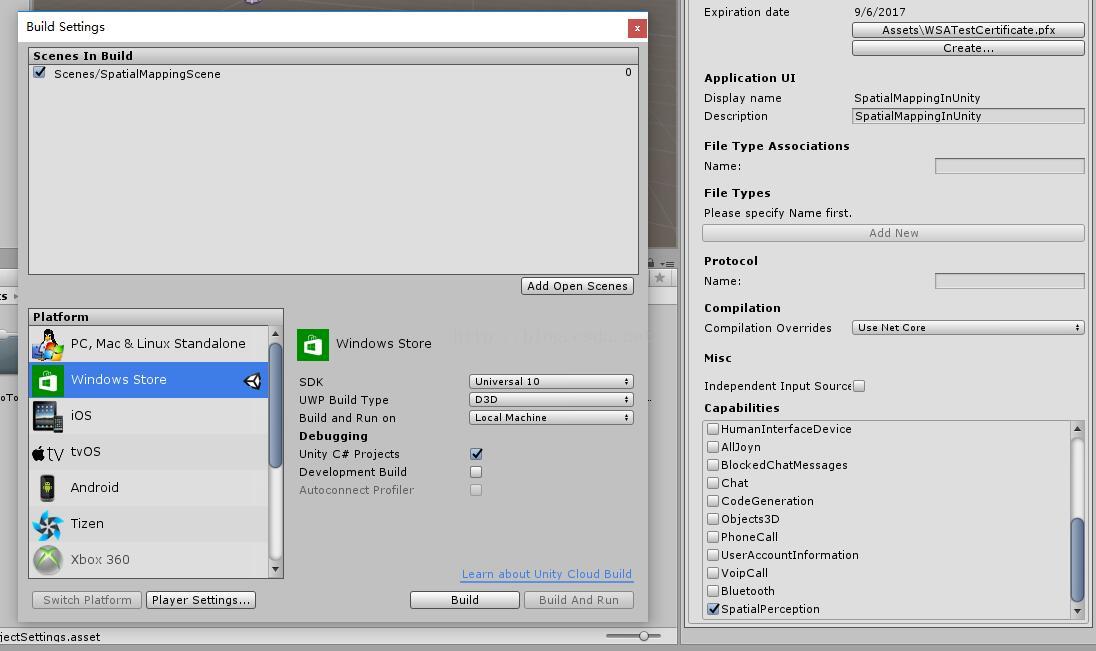Click the iOS platform device icon

point(48,416)
